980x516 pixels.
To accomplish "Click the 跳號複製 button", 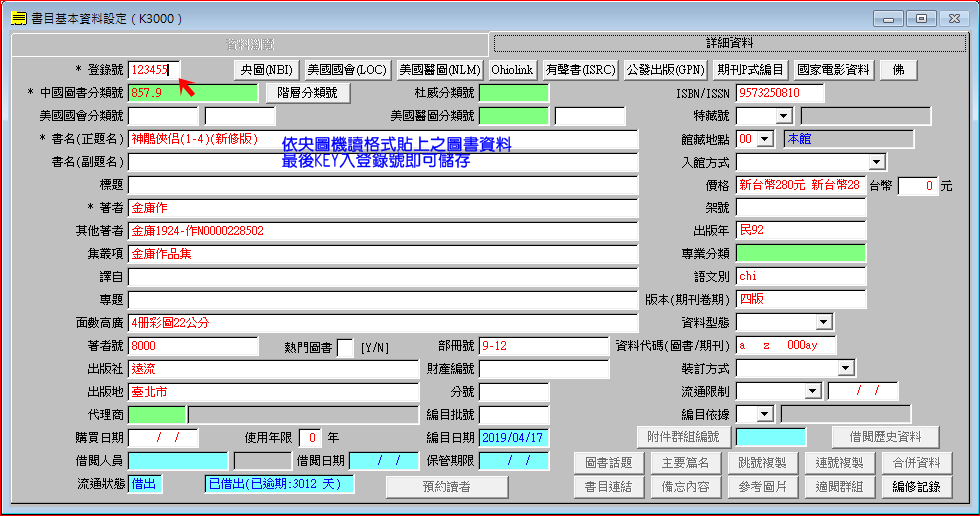I will [762, 463].
